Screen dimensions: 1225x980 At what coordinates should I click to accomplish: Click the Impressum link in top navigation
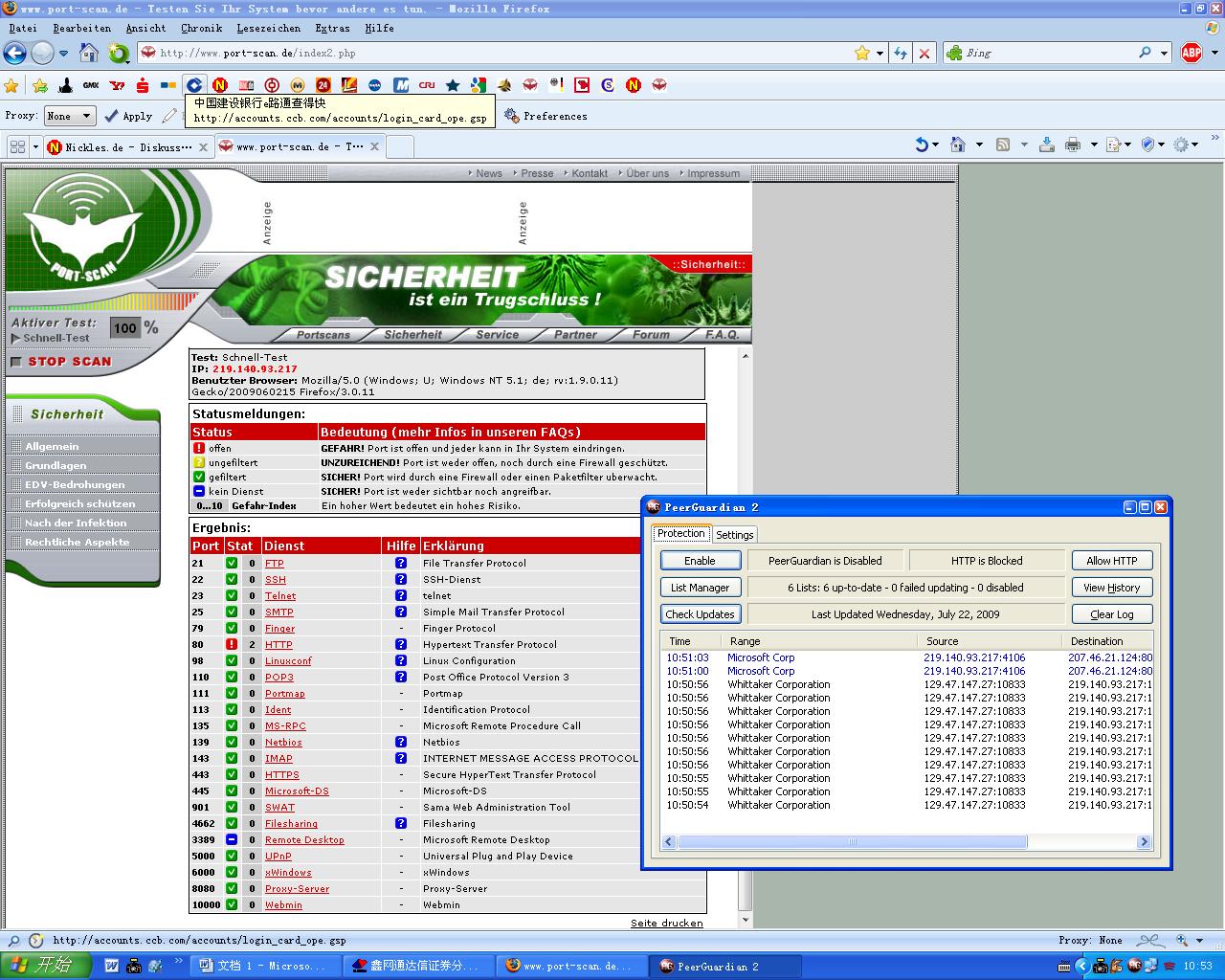[713, 173]
